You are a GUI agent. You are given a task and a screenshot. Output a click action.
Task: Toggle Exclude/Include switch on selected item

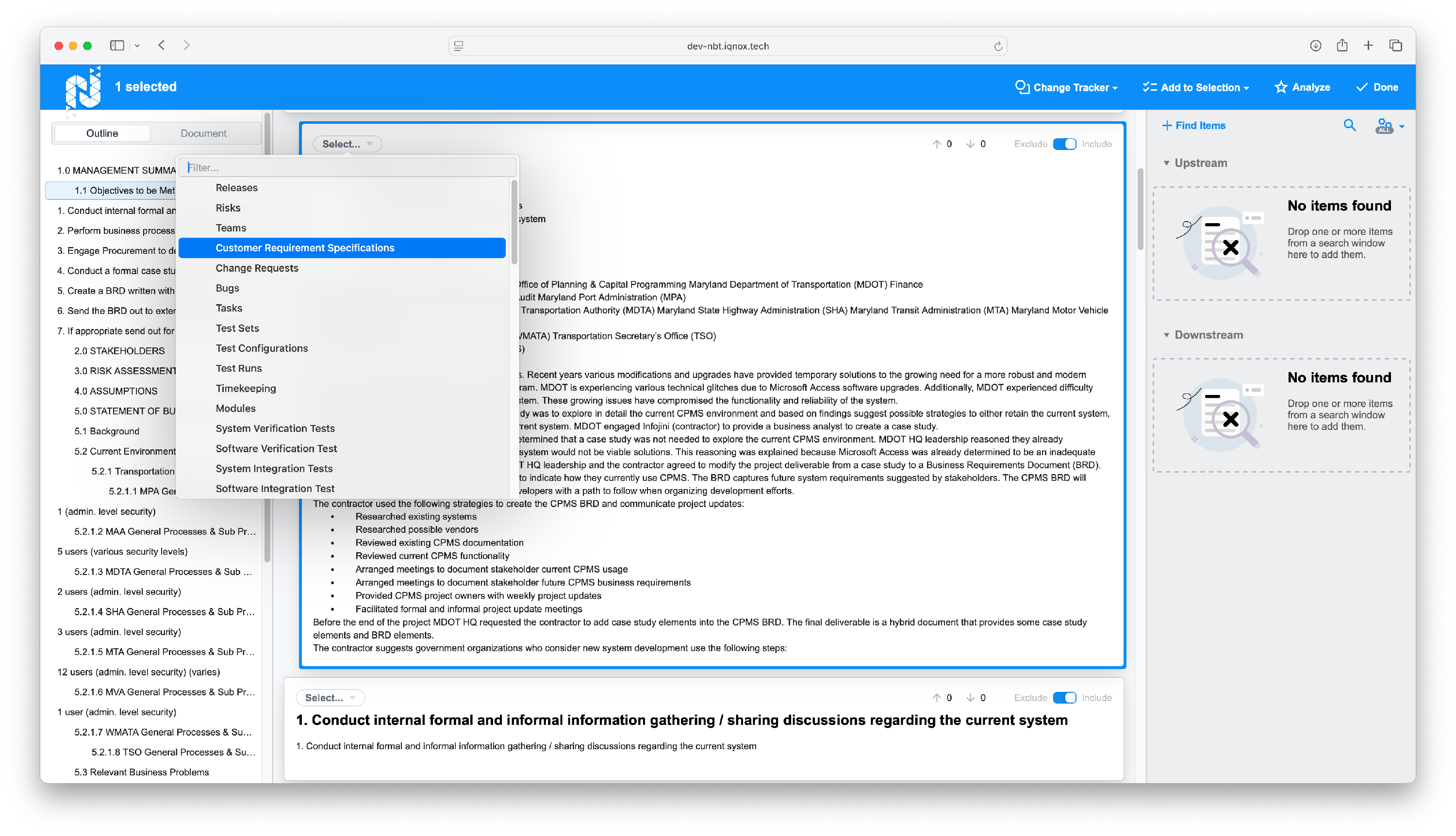point(1064,144)
